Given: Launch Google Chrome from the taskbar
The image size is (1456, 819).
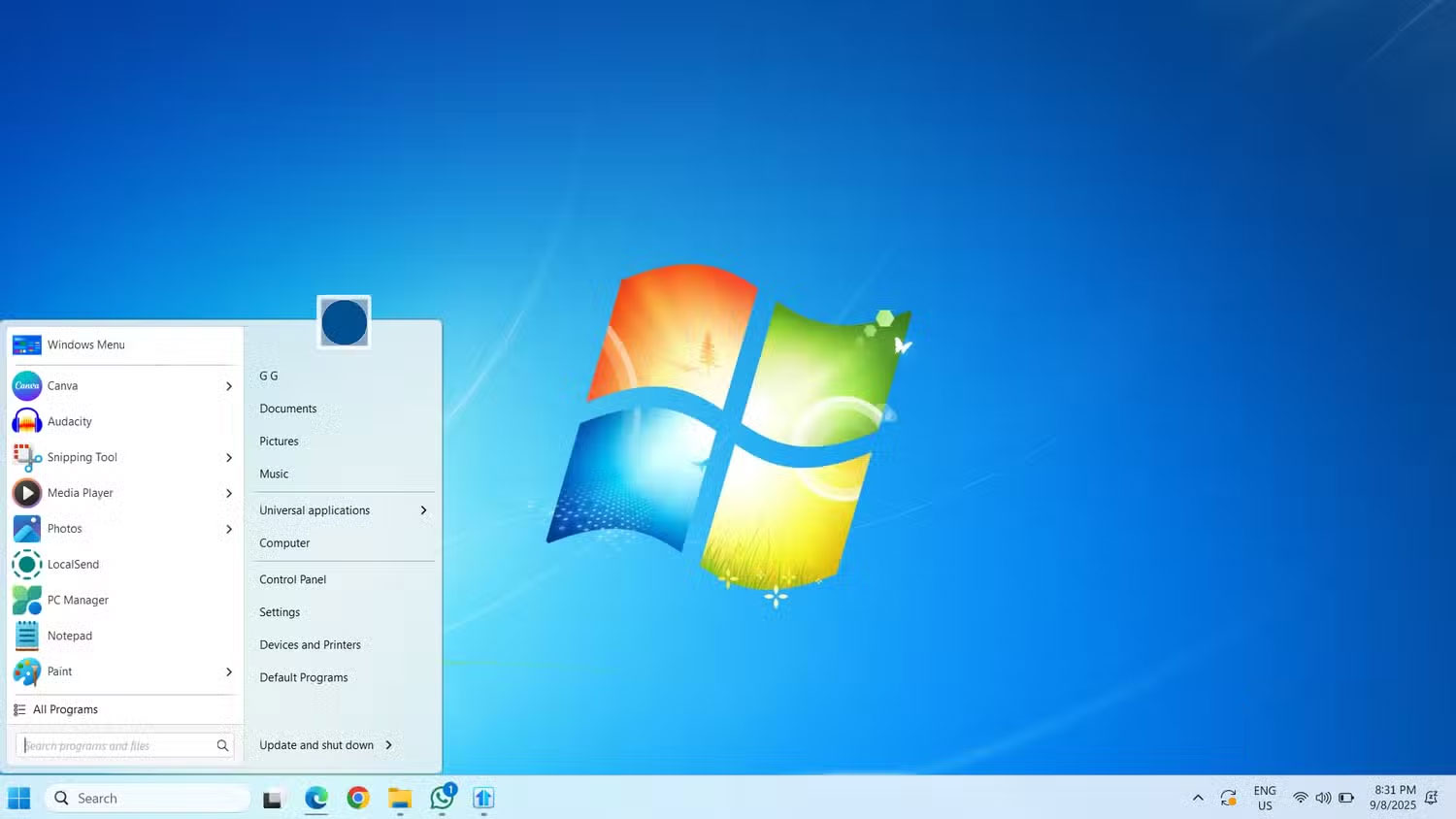Looking at the screenshot, I should 357,798.
